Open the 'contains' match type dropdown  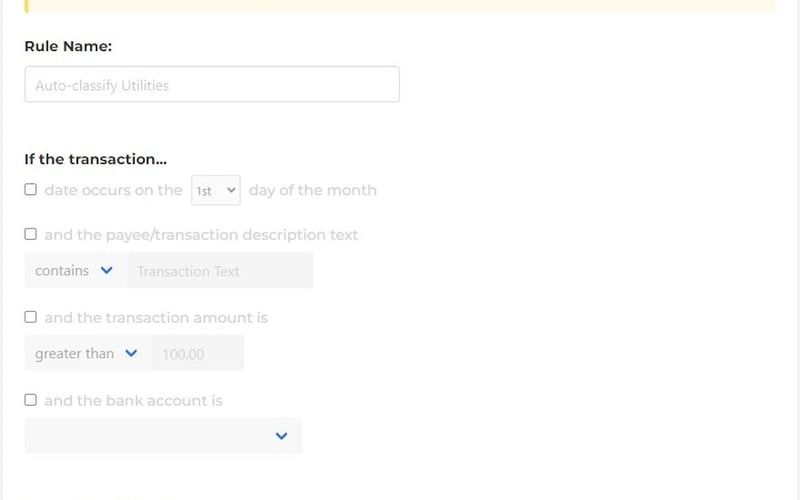[x=74, y=271]
